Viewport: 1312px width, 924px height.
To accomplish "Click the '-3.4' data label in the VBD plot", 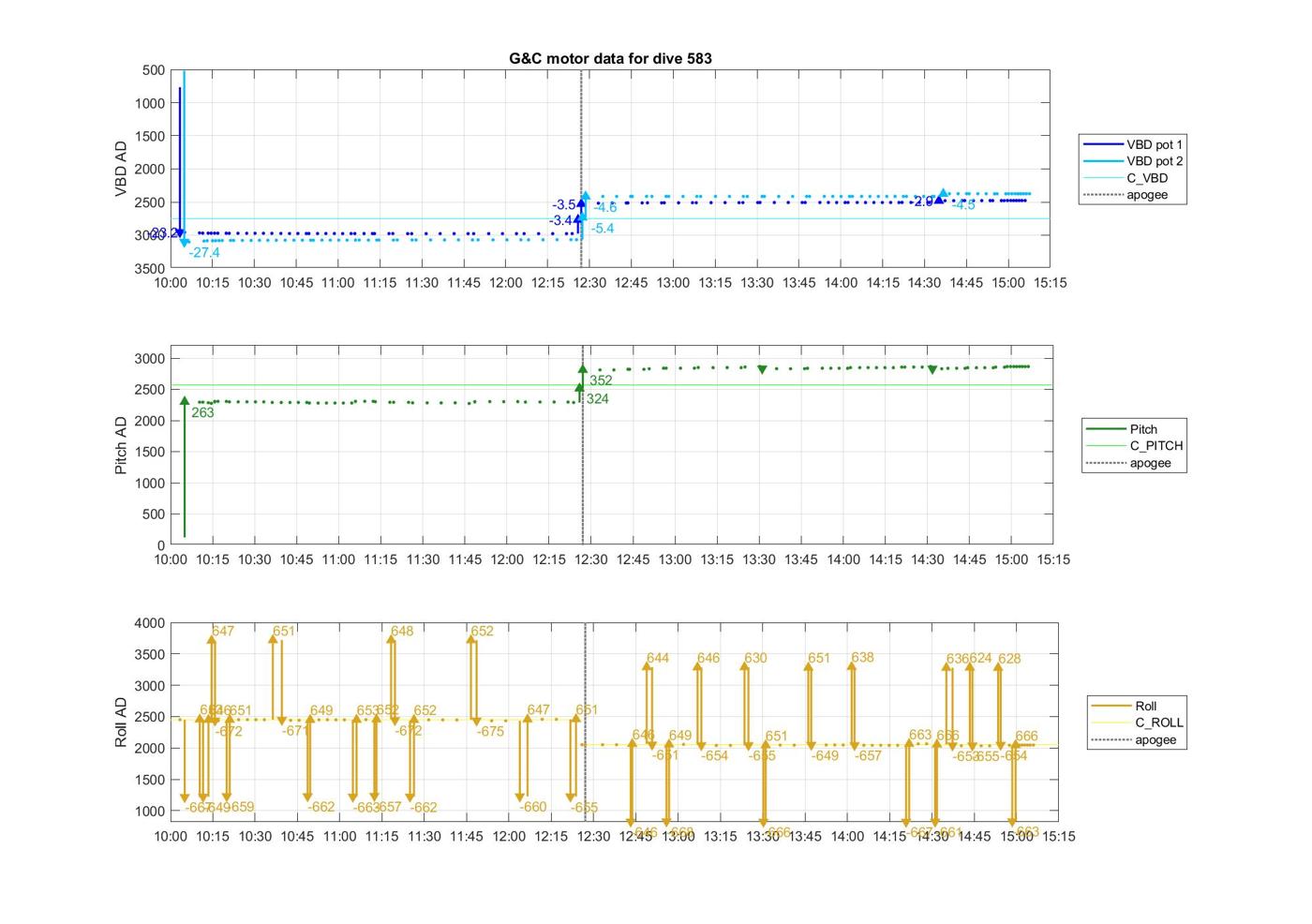I will coord(561,220).
